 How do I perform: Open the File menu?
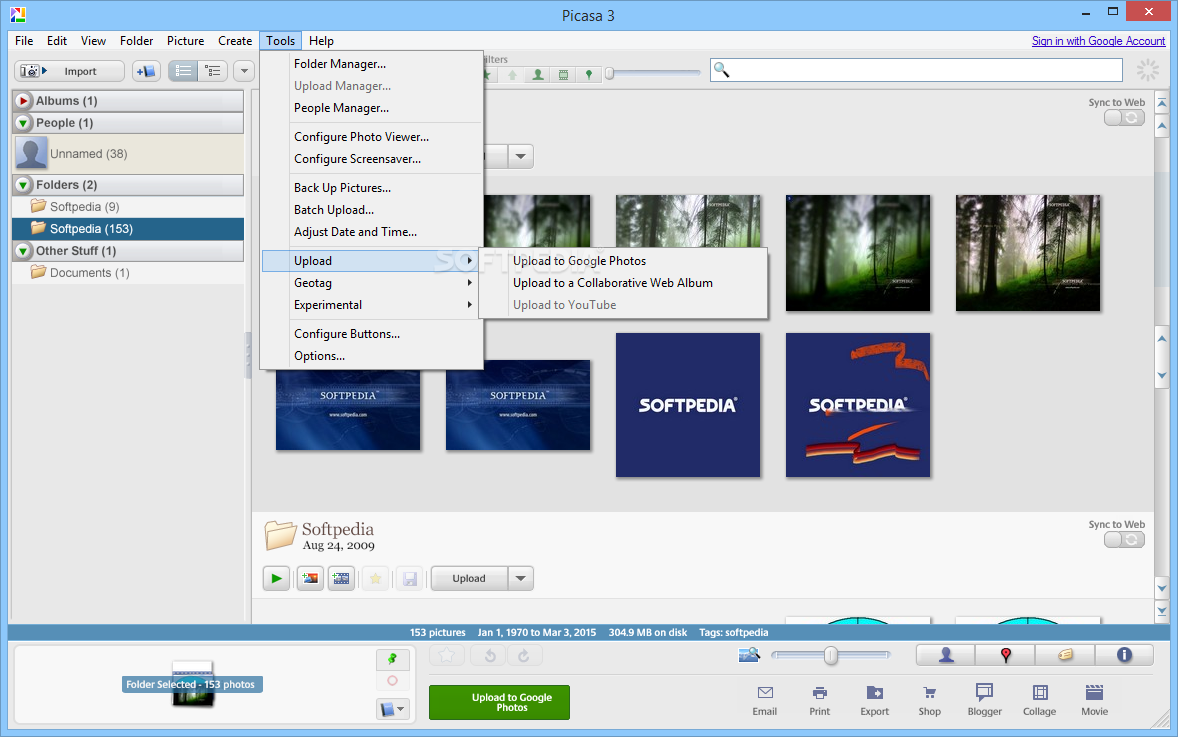coord(24,41)
